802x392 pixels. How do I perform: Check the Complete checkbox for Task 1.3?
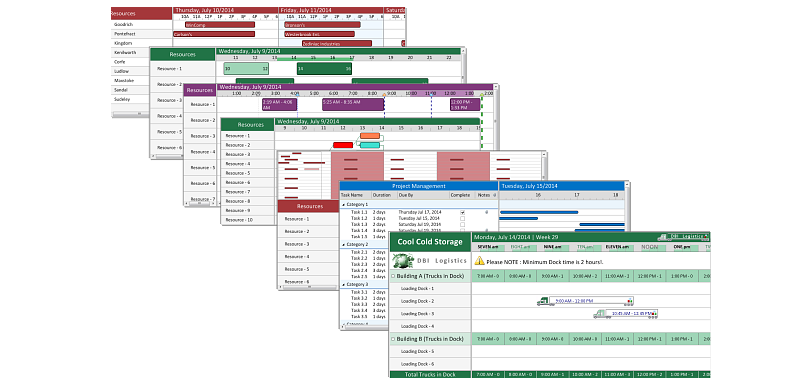click(x=463, y=224)
